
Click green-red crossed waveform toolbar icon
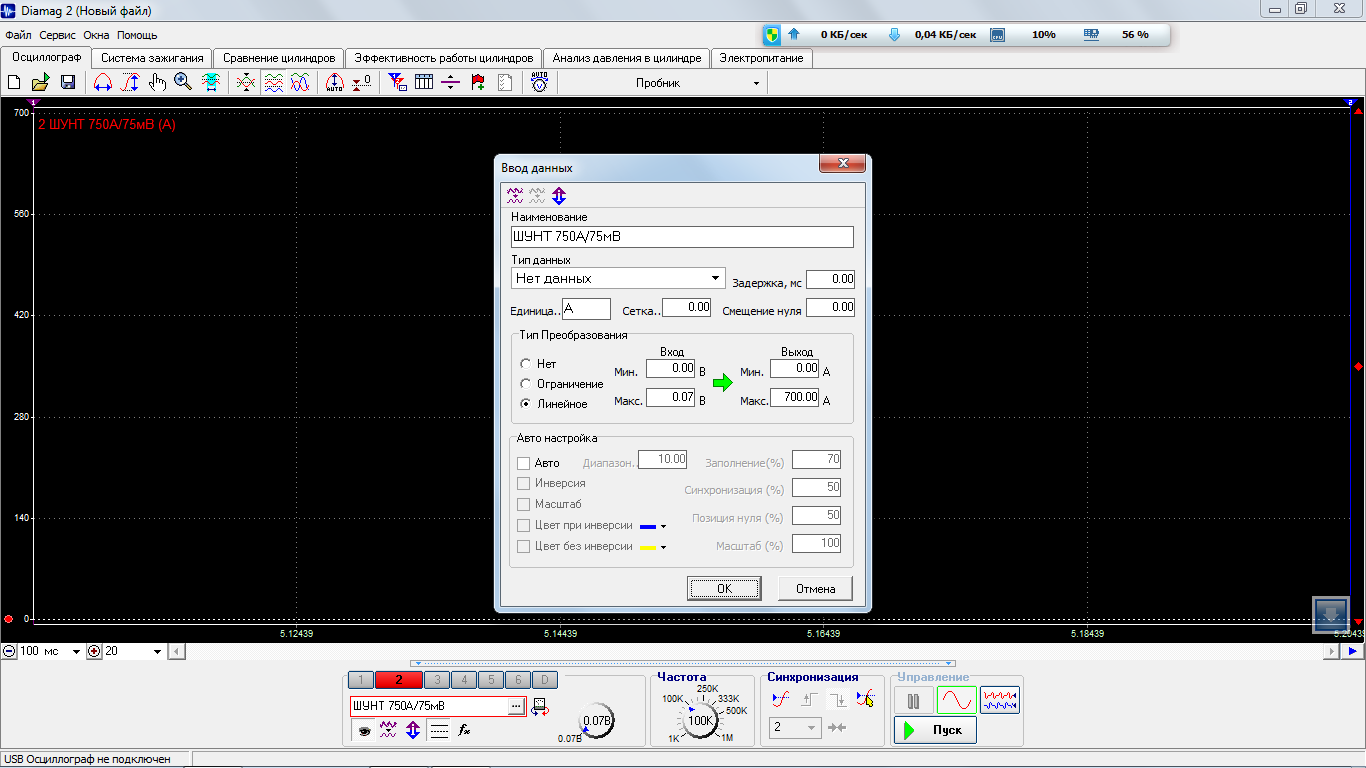pos(246,83)
